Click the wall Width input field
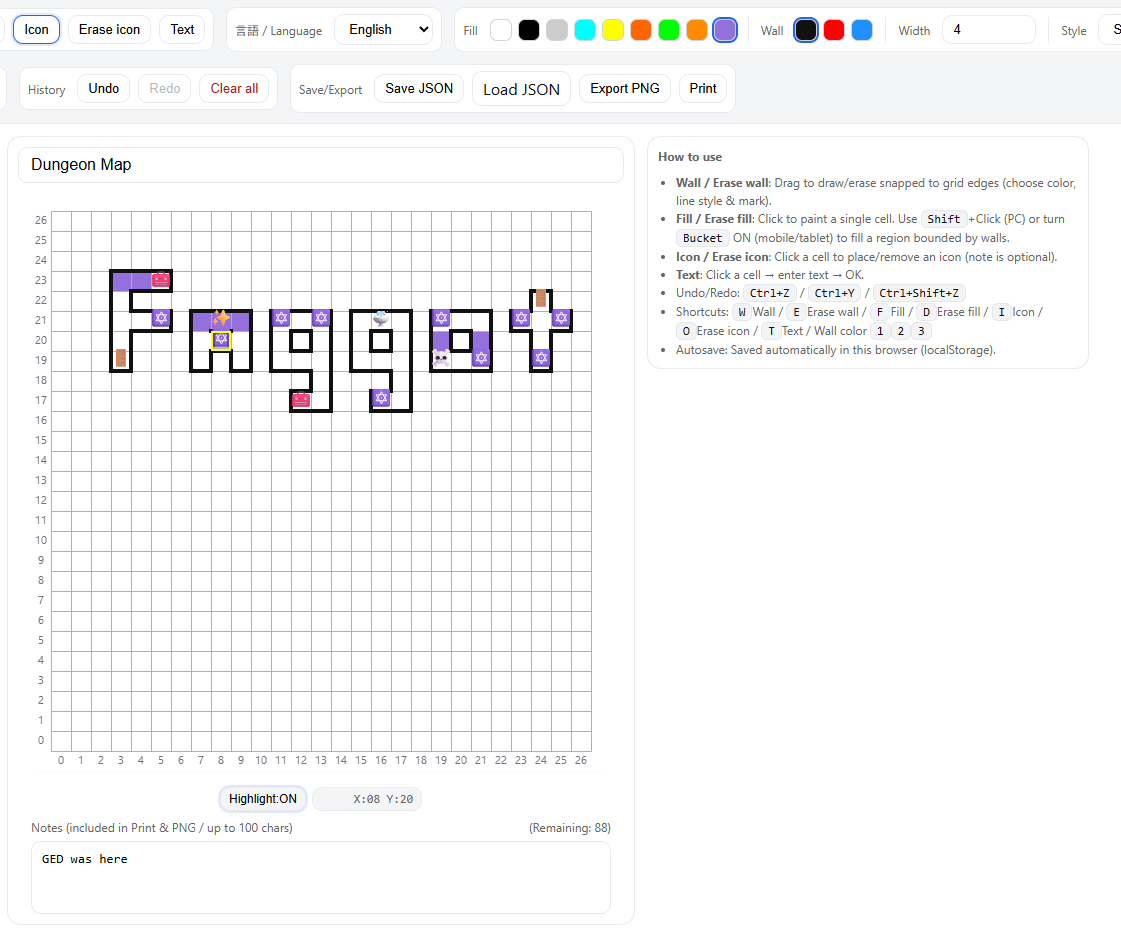 (989, 30)
